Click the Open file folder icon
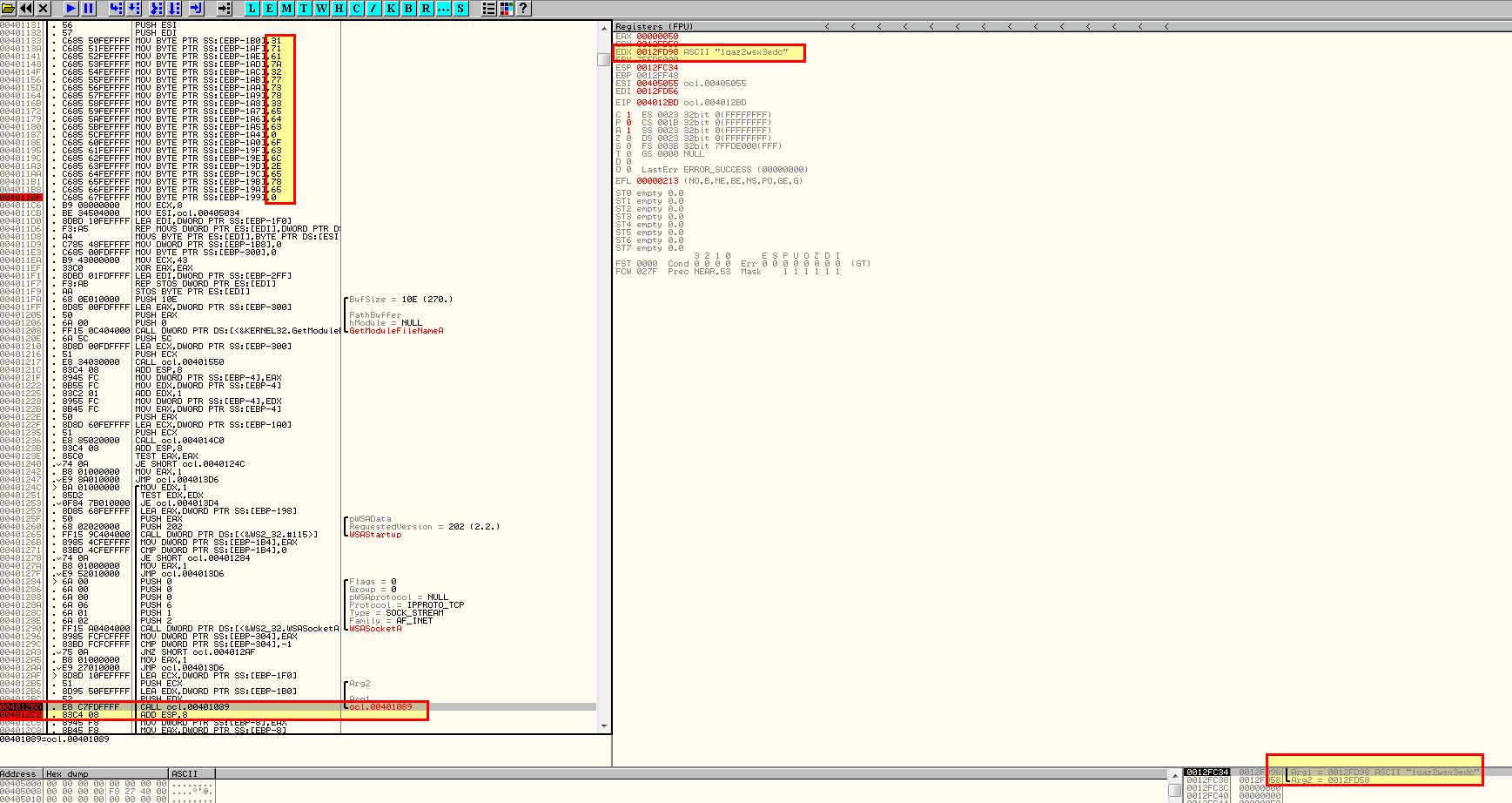 tap(9, 8)
